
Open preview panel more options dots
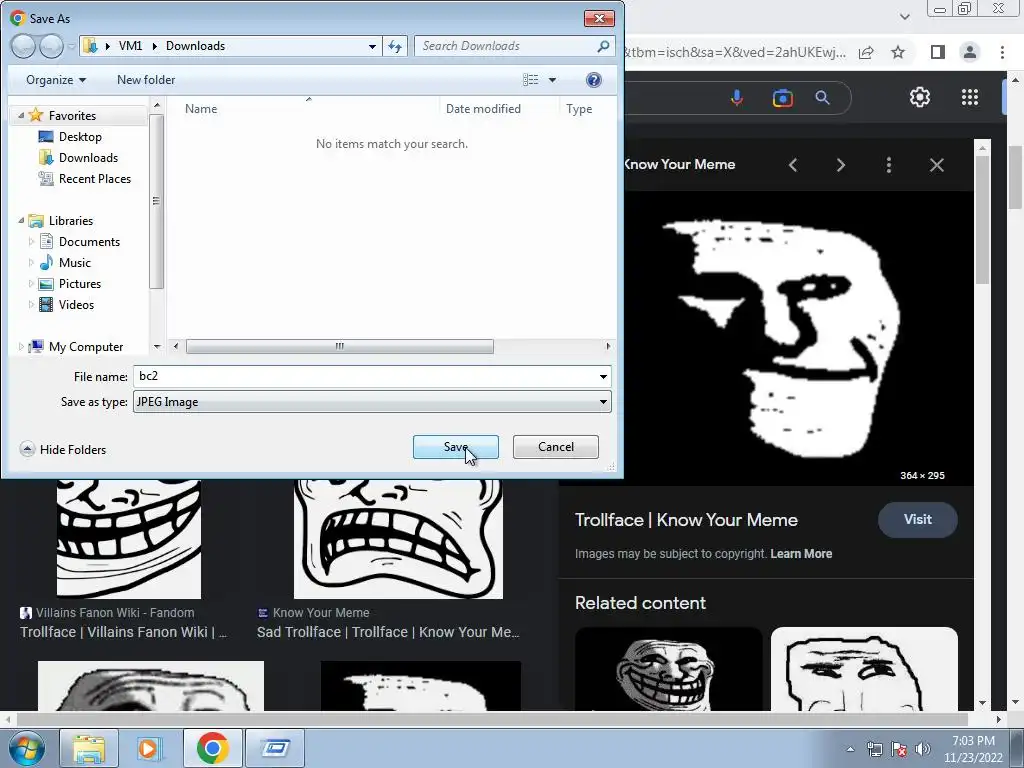point(889,165)
